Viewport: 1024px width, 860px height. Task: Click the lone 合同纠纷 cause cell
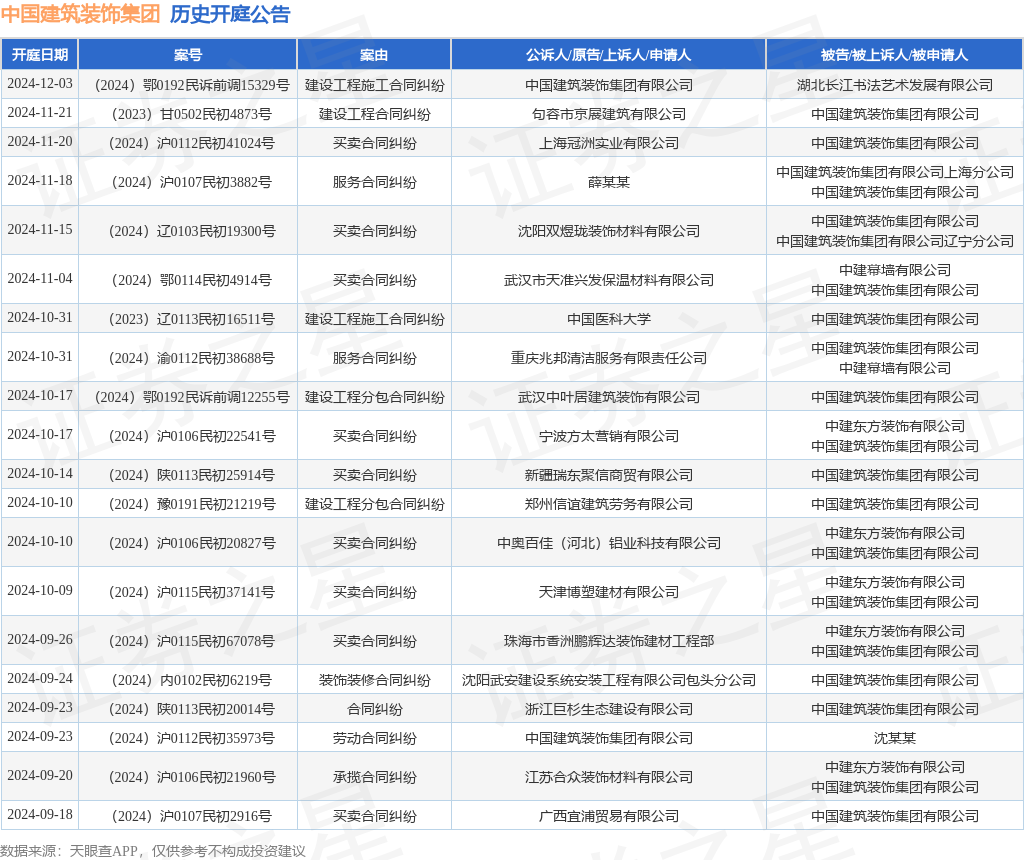(x=374, y=709)
